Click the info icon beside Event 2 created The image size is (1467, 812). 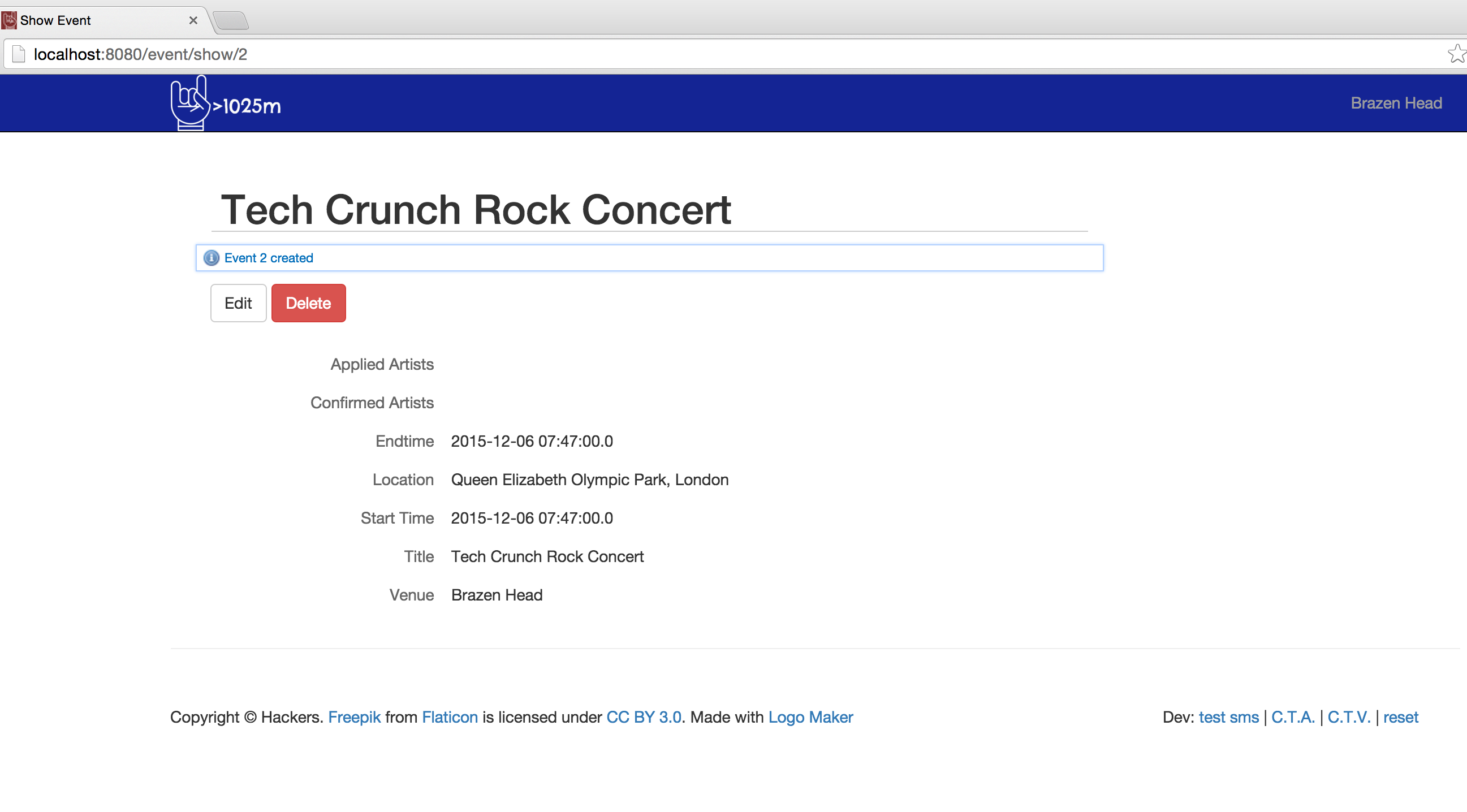[212, 258]
